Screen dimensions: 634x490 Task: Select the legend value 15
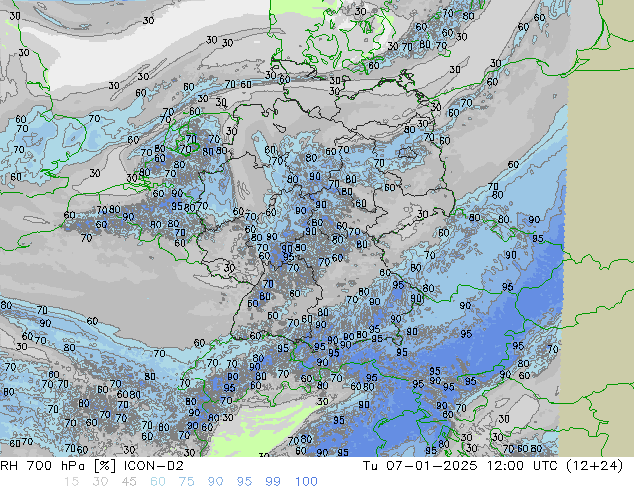pyautogui.click(x=71, y=482)
